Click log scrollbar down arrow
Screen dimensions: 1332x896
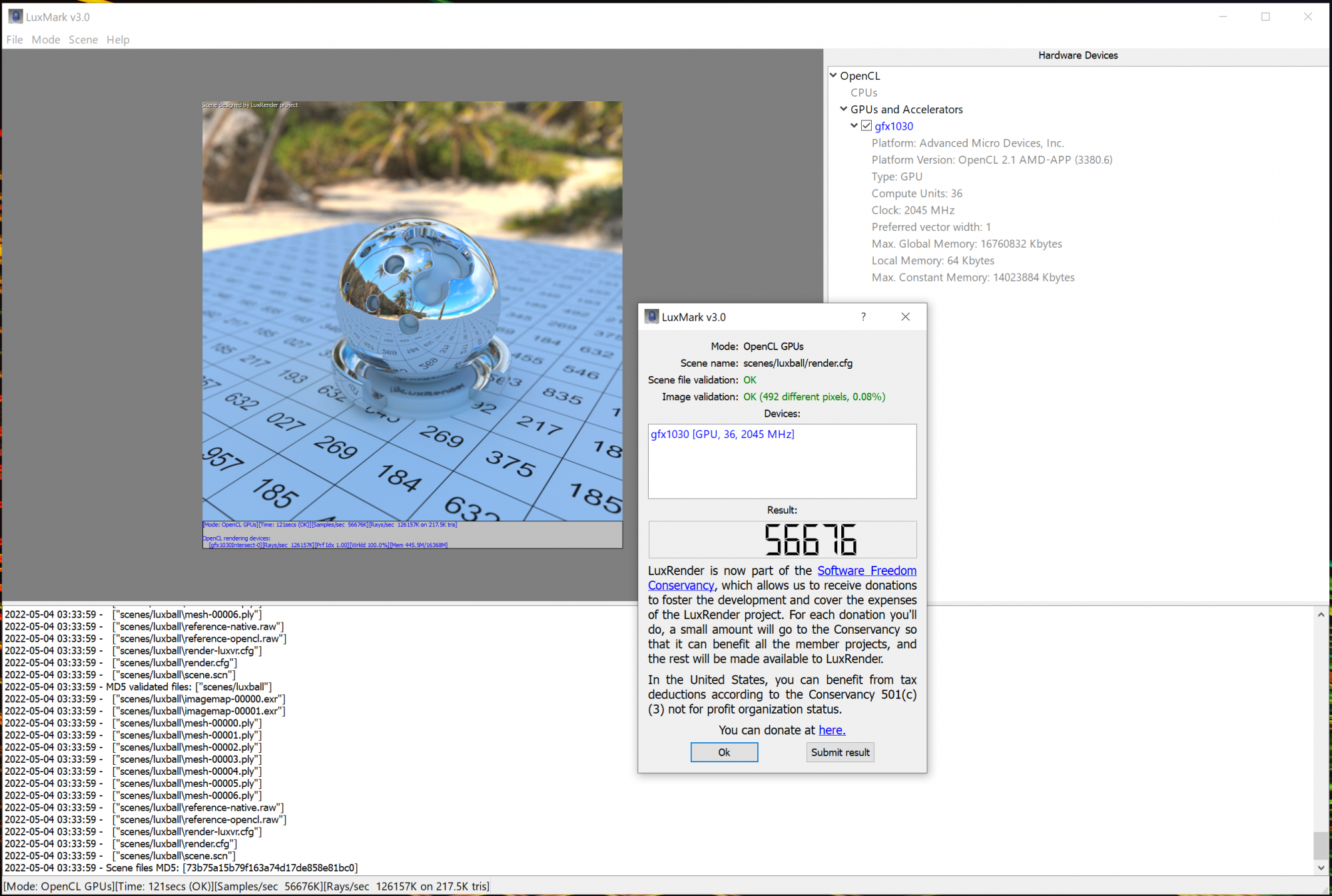pyautogui.click(x=1321, y=867)
